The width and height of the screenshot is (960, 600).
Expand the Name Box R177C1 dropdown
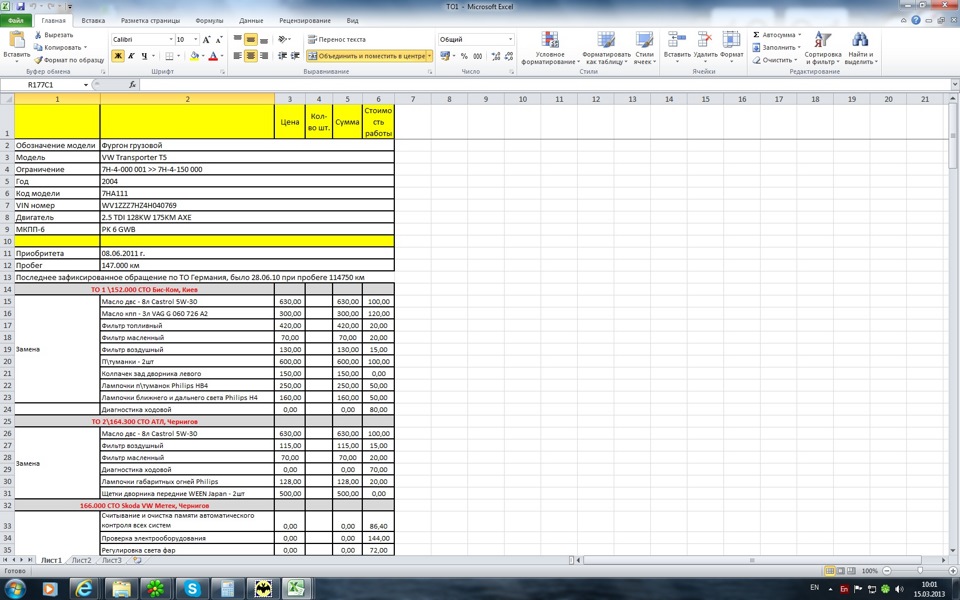point(86,84)
